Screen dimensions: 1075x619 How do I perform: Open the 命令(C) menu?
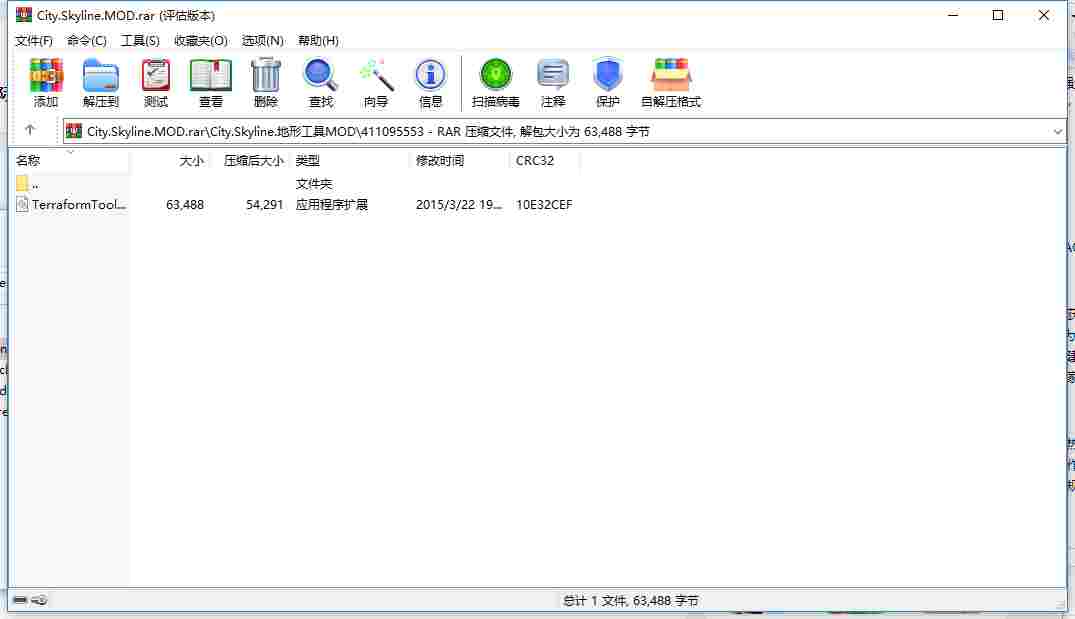coord(86,40)
